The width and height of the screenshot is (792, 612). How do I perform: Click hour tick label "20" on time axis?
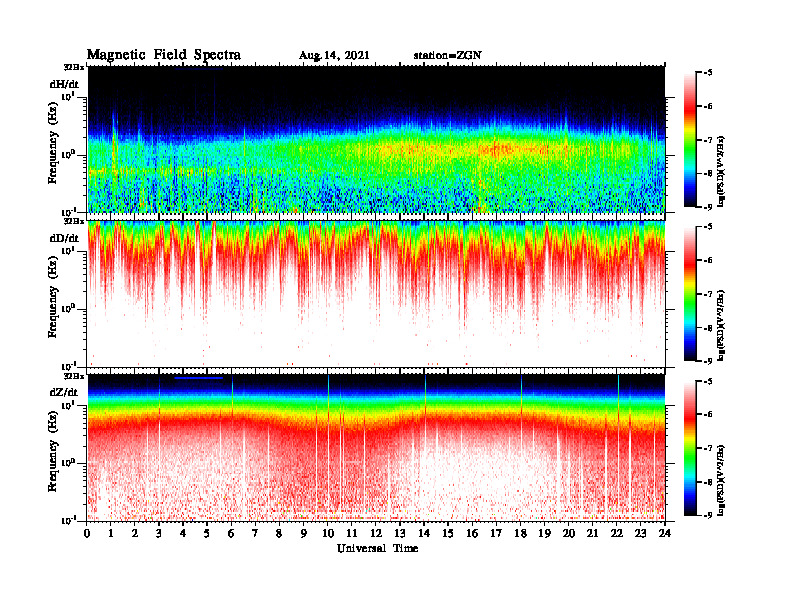pos(568,534)
